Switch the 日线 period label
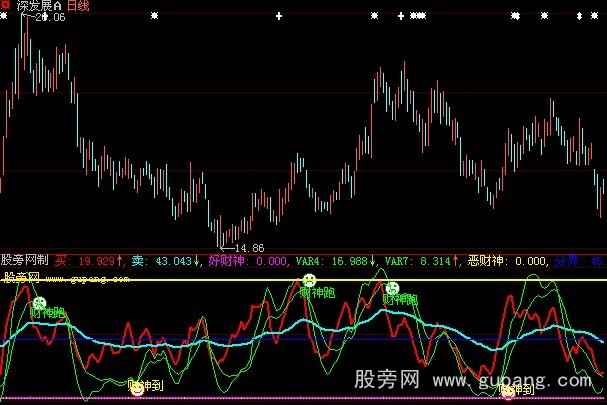The image size is (607, 405). point(79,6)
